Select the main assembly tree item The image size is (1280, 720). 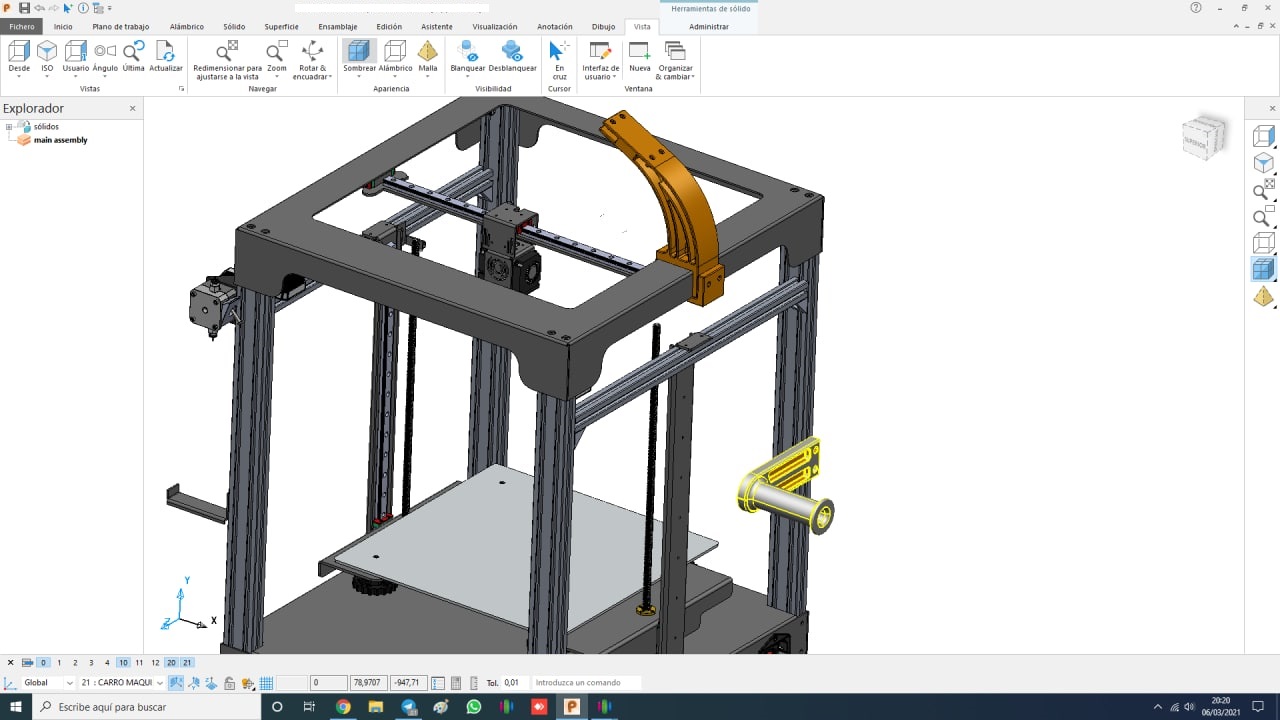[60, 140]
